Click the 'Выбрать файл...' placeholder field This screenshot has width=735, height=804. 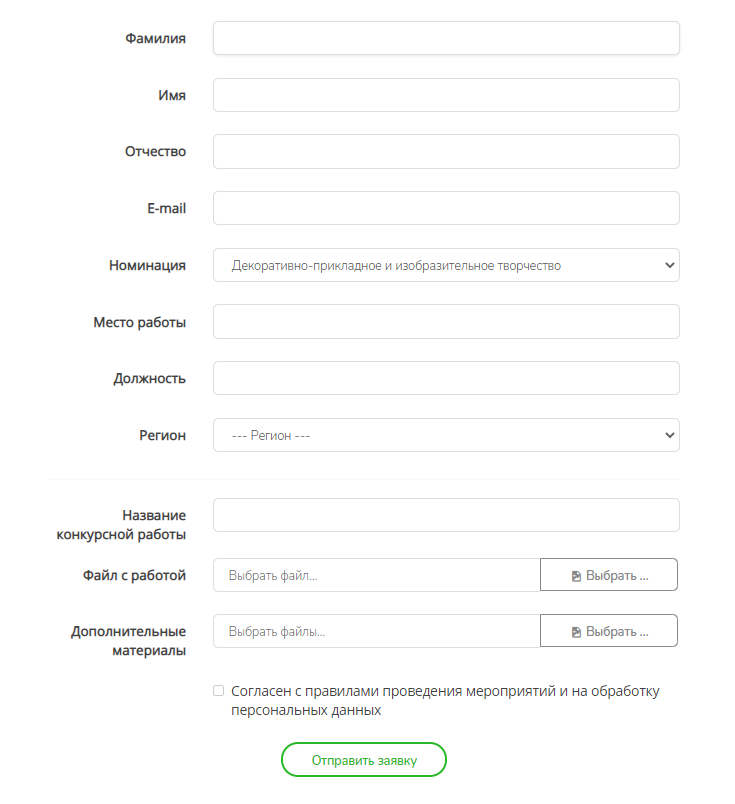click(x=377, y=575)
